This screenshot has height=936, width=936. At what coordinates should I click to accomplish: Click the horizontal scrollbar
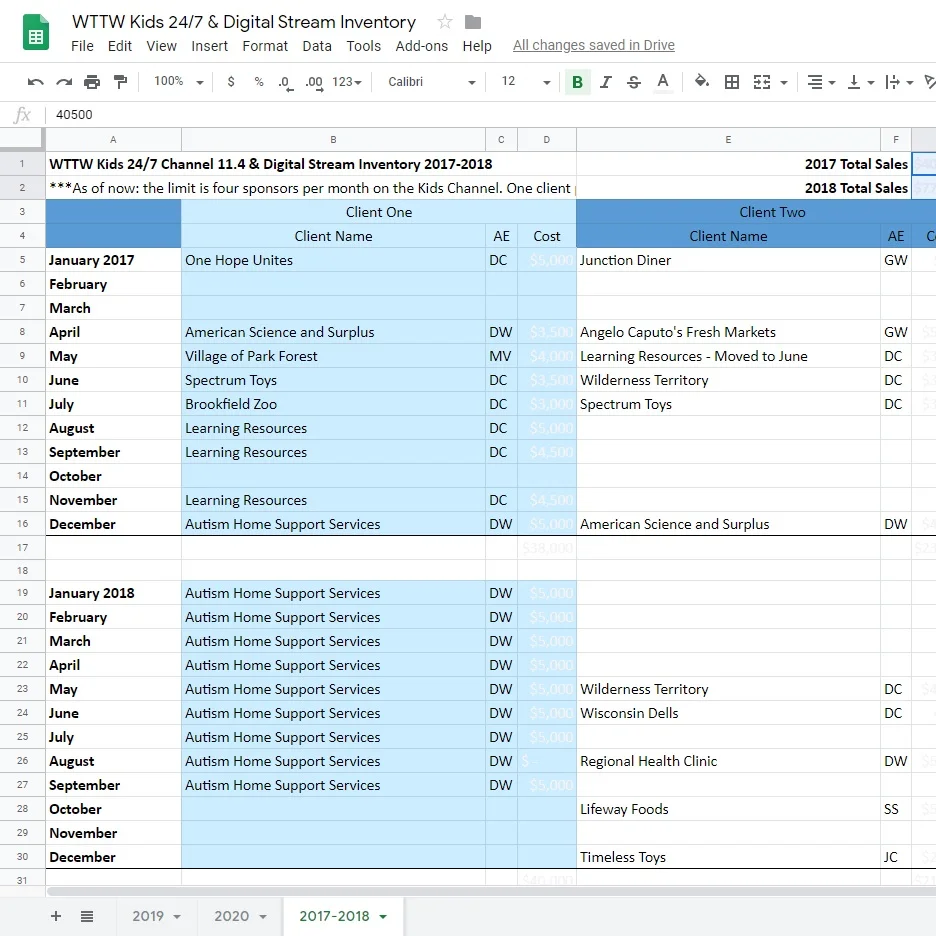(489, 891)
